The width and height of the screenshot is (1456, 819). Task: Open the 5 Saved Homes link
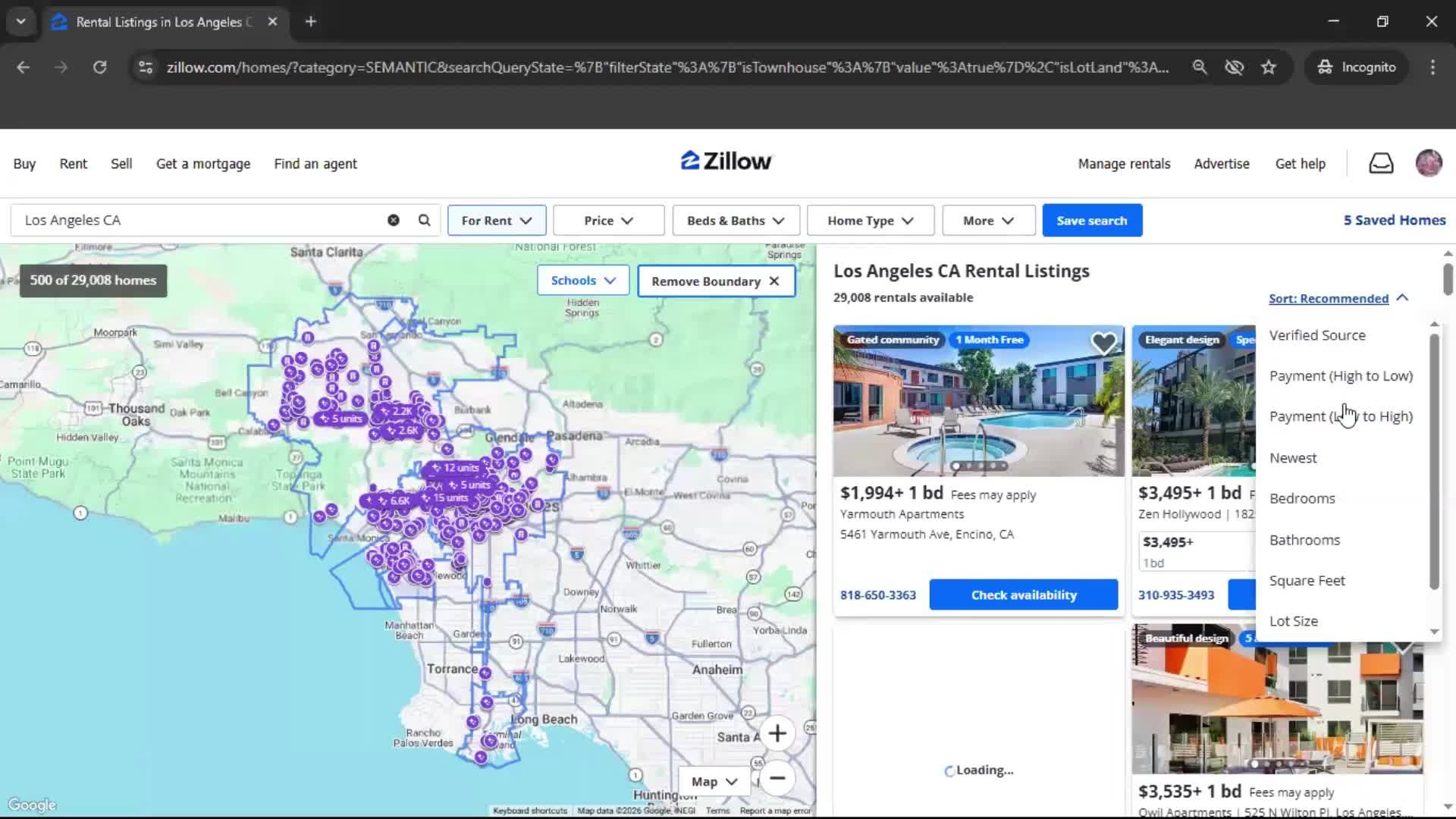[x=1394, y=220]
